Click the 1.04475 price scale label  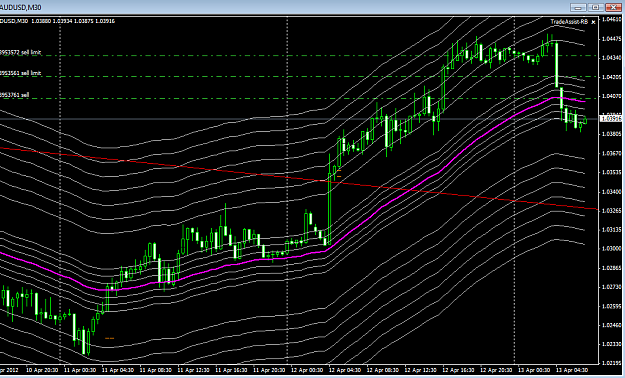[611, 39]
